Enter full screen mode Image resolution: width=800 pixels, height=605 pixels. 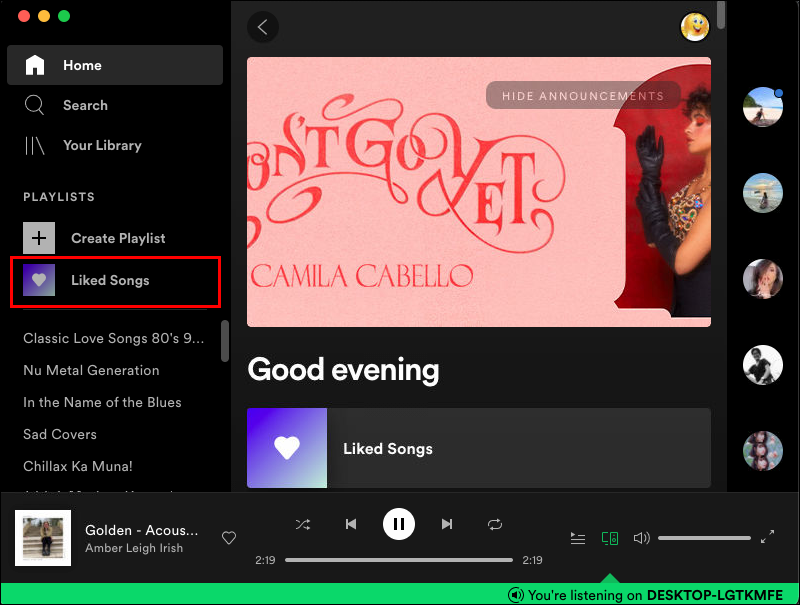[x=767, y=537]
